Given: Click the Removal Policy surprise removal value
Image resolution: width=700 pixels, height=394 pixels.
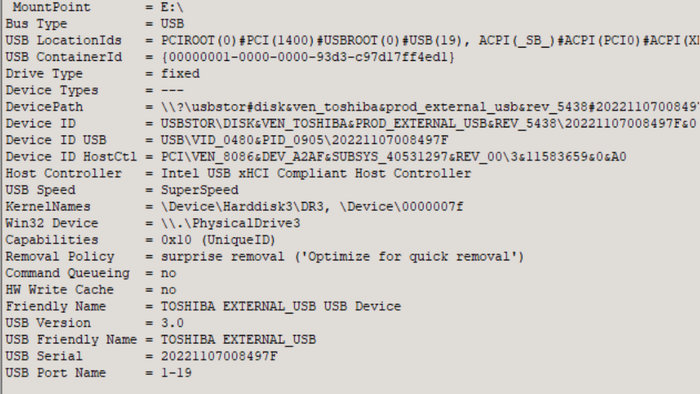Looking at the screenshot, I should (x=342, y=257).
